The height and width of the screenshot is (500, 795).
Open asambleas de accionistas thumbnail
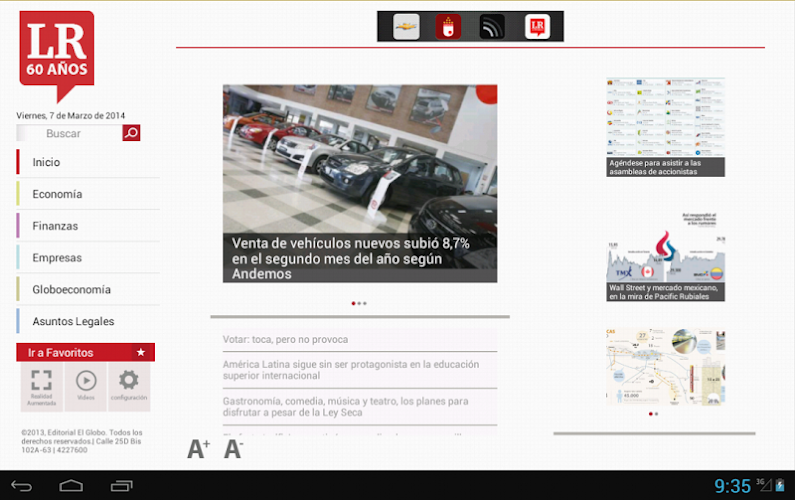point(665,127)
